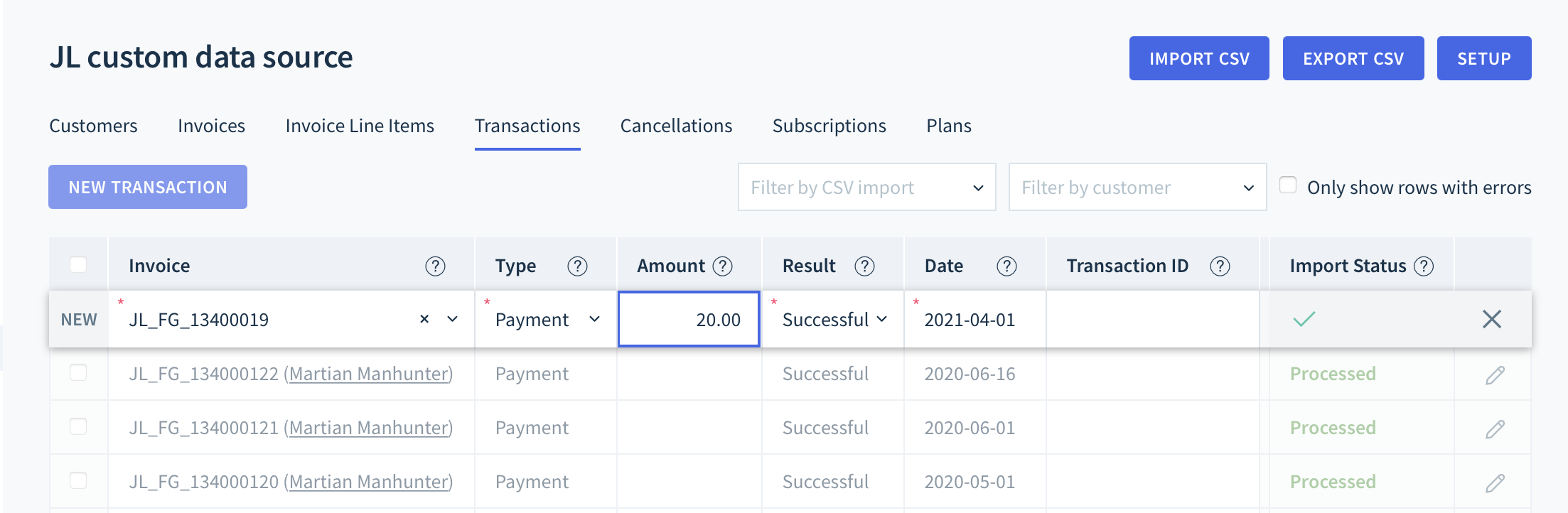Edit the JL_FG_134000122 transaction with pencil icon
Screen dimensions: 1568x513
pos(1495,374)
